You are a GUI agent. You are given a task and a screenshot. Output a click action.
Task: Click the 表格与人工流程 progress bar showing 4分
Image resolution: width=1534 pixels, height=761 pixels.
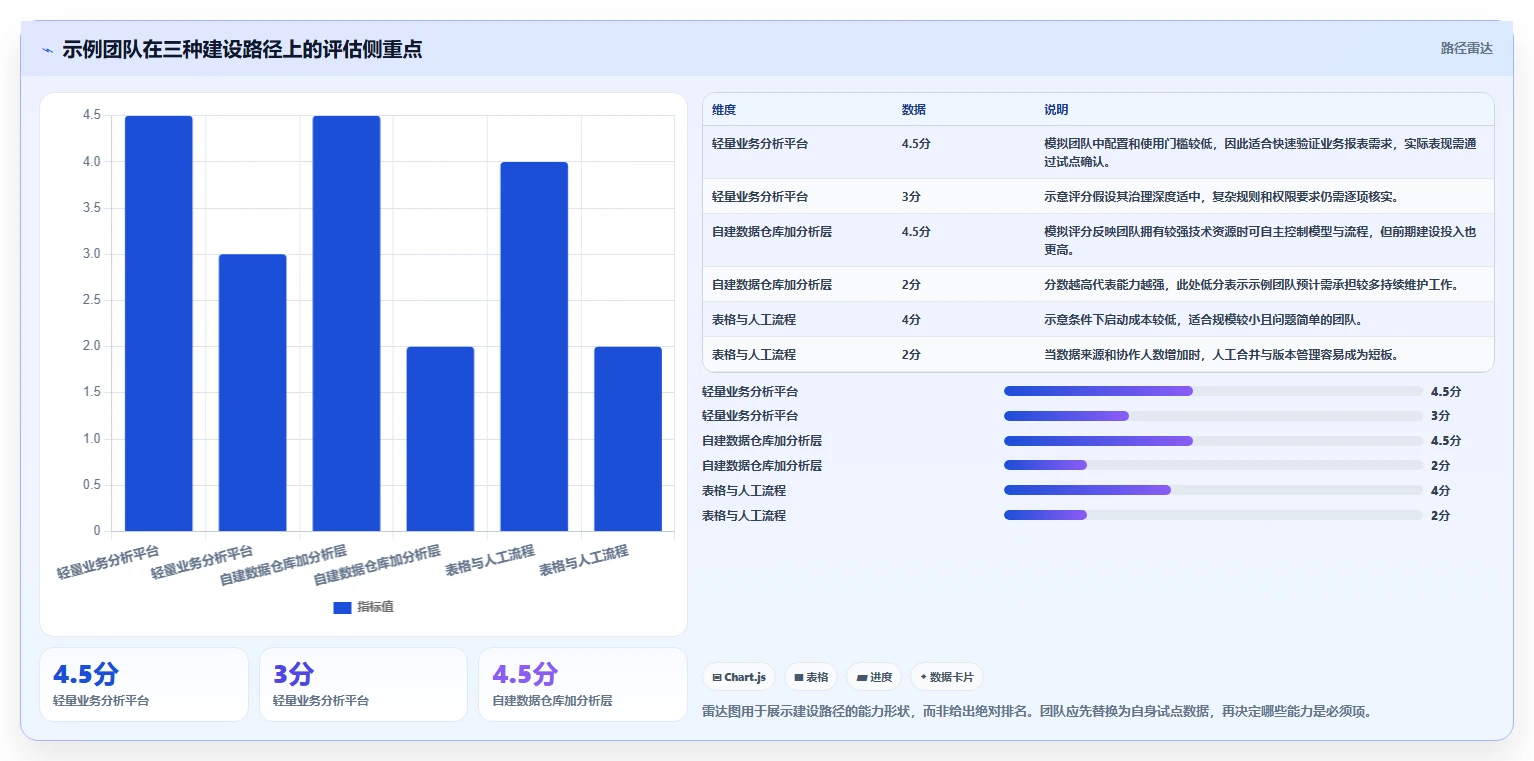pos(1213,490)
